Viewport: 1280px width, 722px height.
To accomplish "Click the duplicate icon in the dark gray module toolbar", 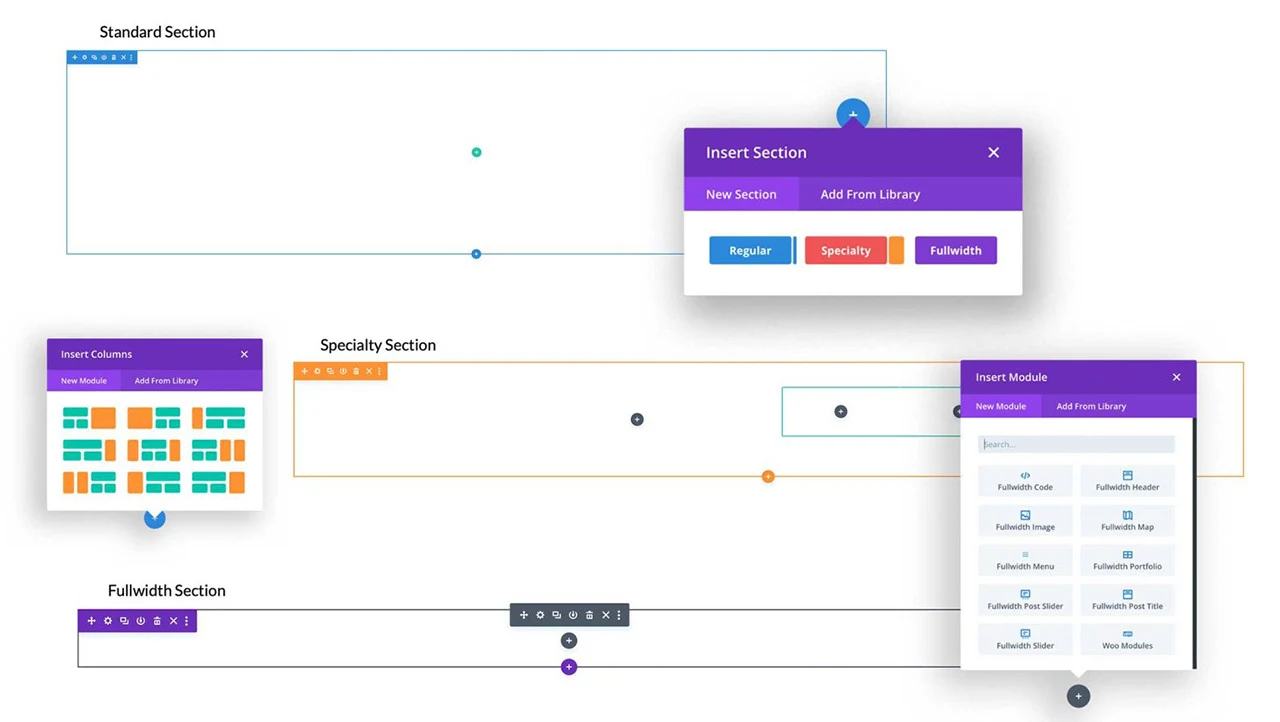I will [x=556, y=615].
